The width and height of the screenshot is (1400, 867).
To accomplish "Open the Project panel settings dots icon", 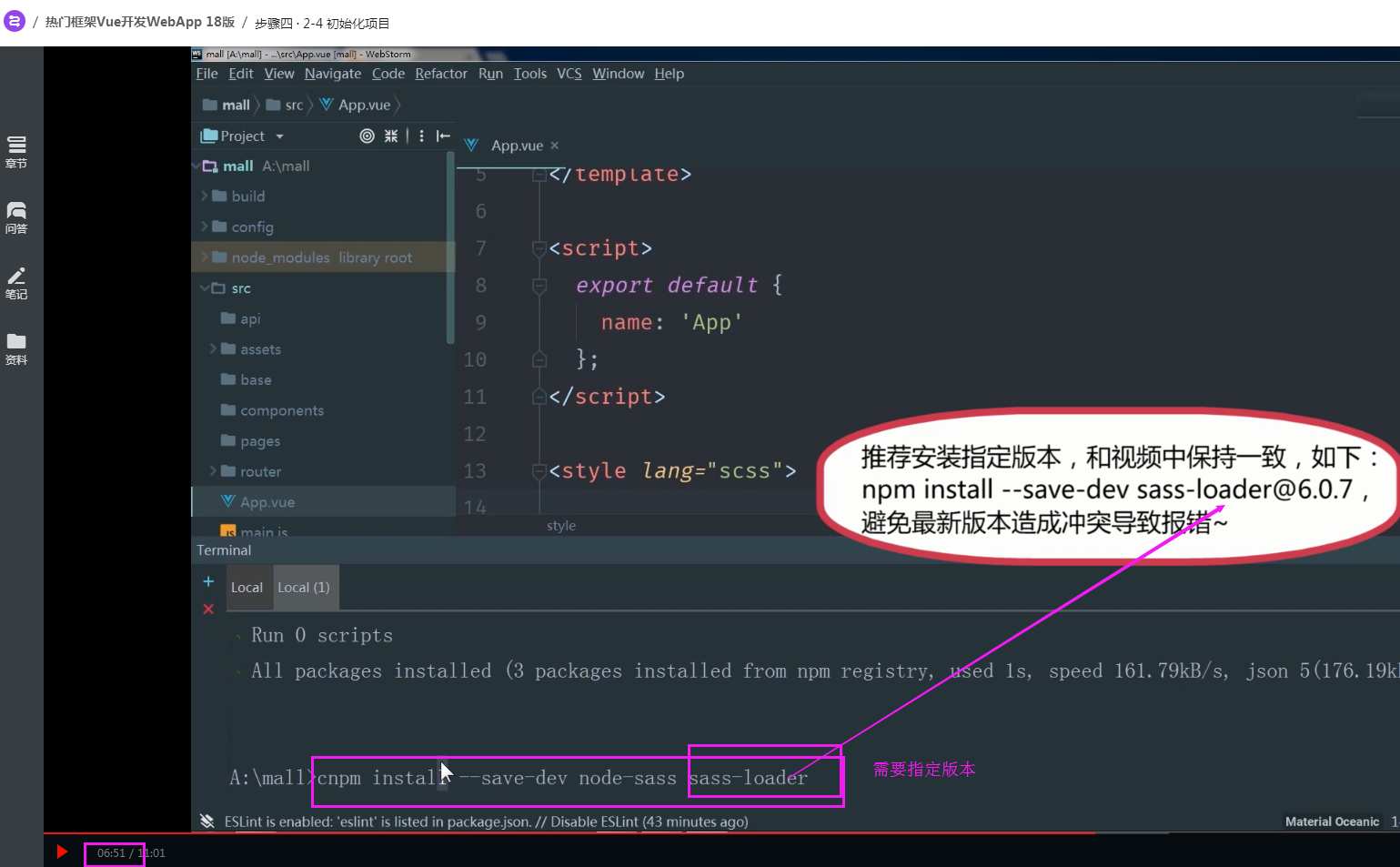I will [x=421, y=136].
